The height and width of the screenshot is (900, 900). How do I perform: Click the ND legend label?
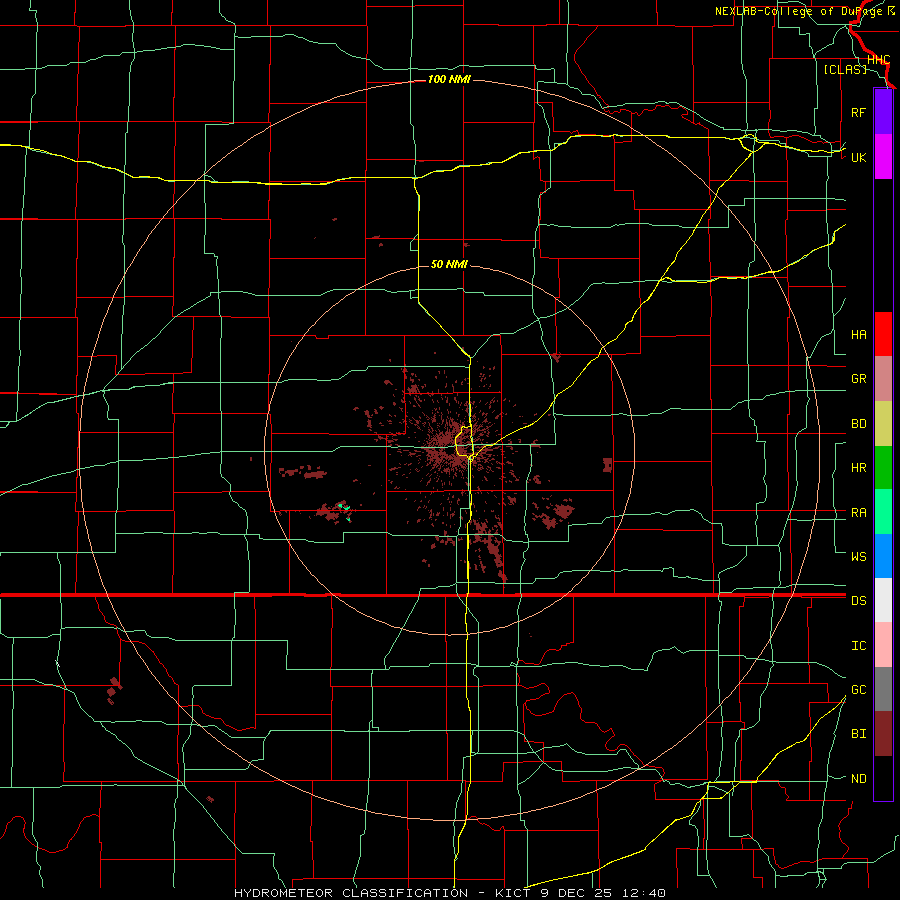(x=858, y=779)
